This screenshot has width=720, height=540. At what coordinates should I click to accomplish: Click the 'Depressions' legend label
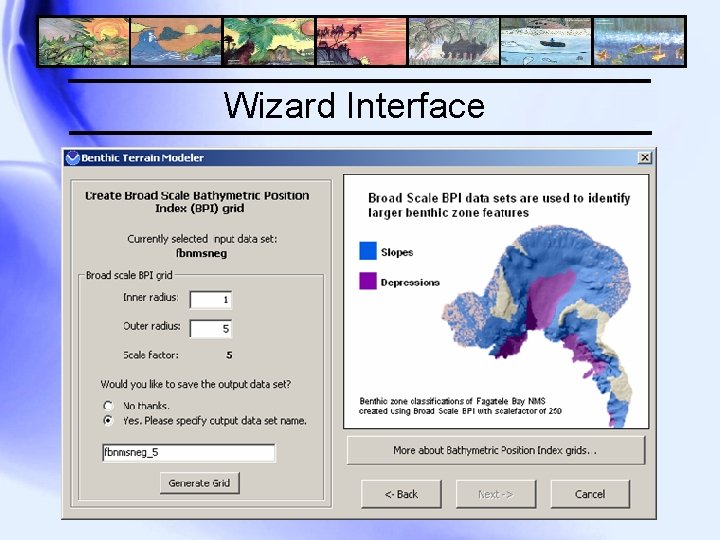[x=410, y=282]
